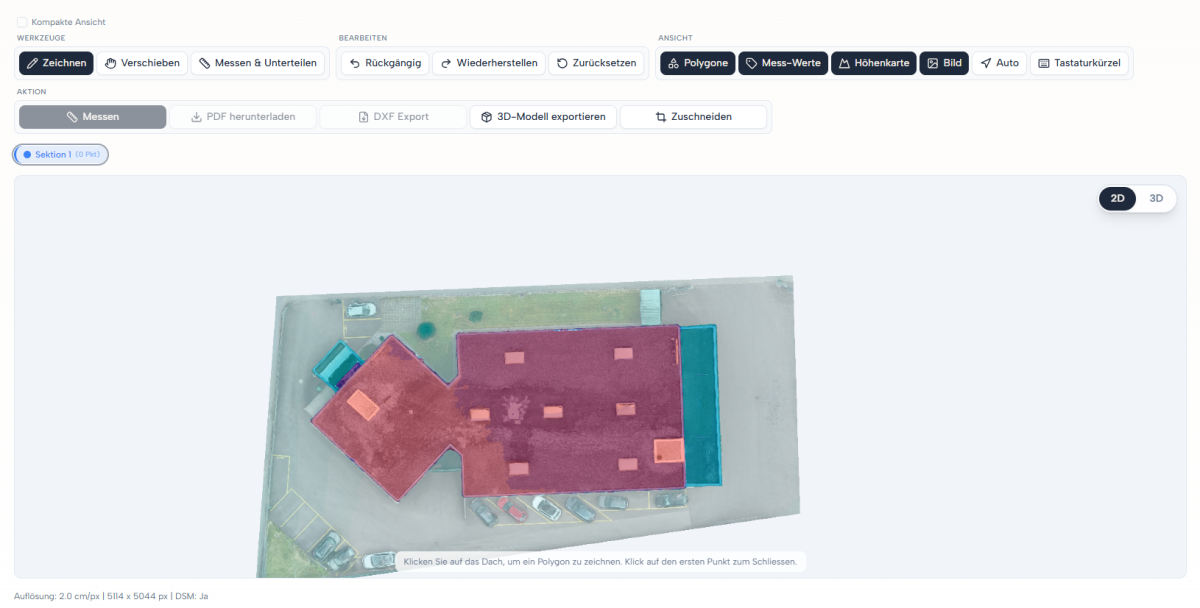
Task: Export the 3D-Modell via the cube button
Action: [x=543, y=117]
